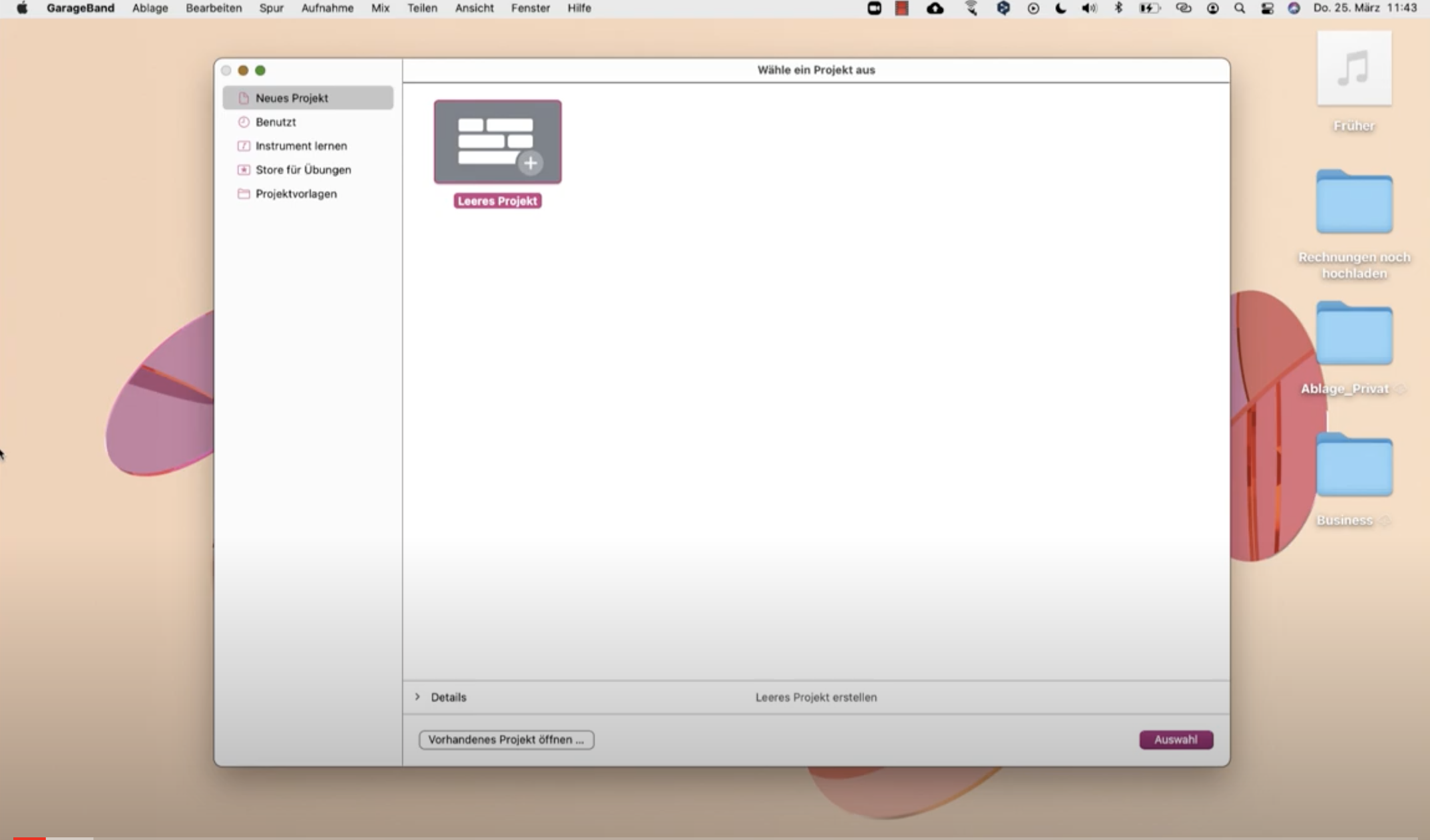The image size is (1430, 840).
Task: Open the Apple menu
Action: point(22,8)
